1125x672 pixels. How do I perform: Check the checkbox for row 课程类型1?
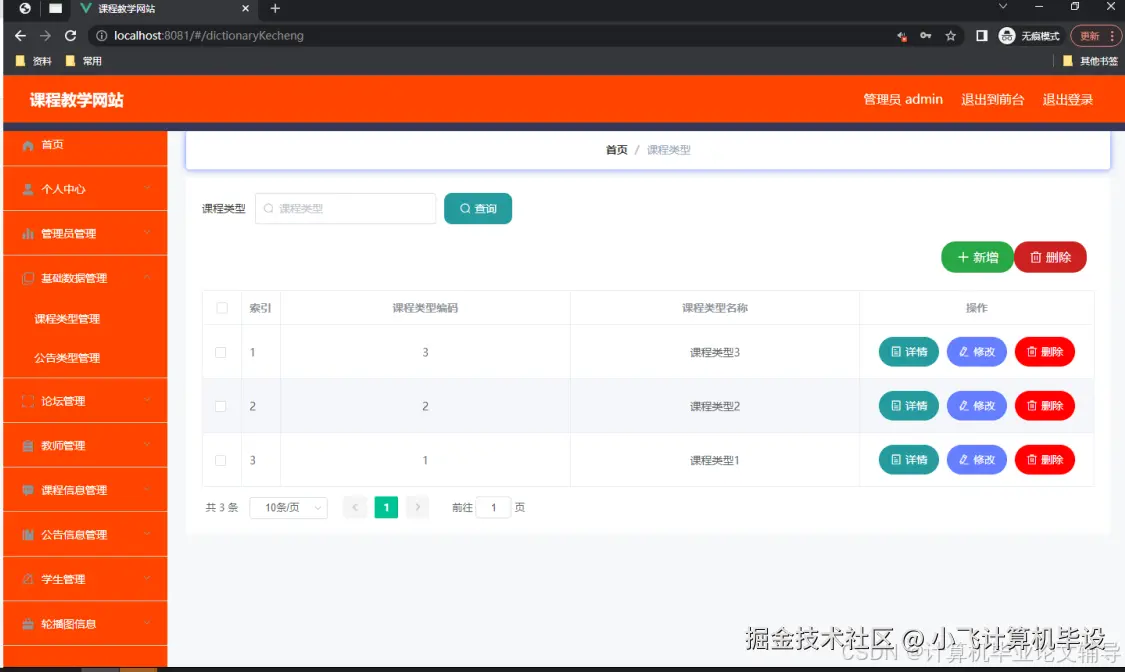222,459
